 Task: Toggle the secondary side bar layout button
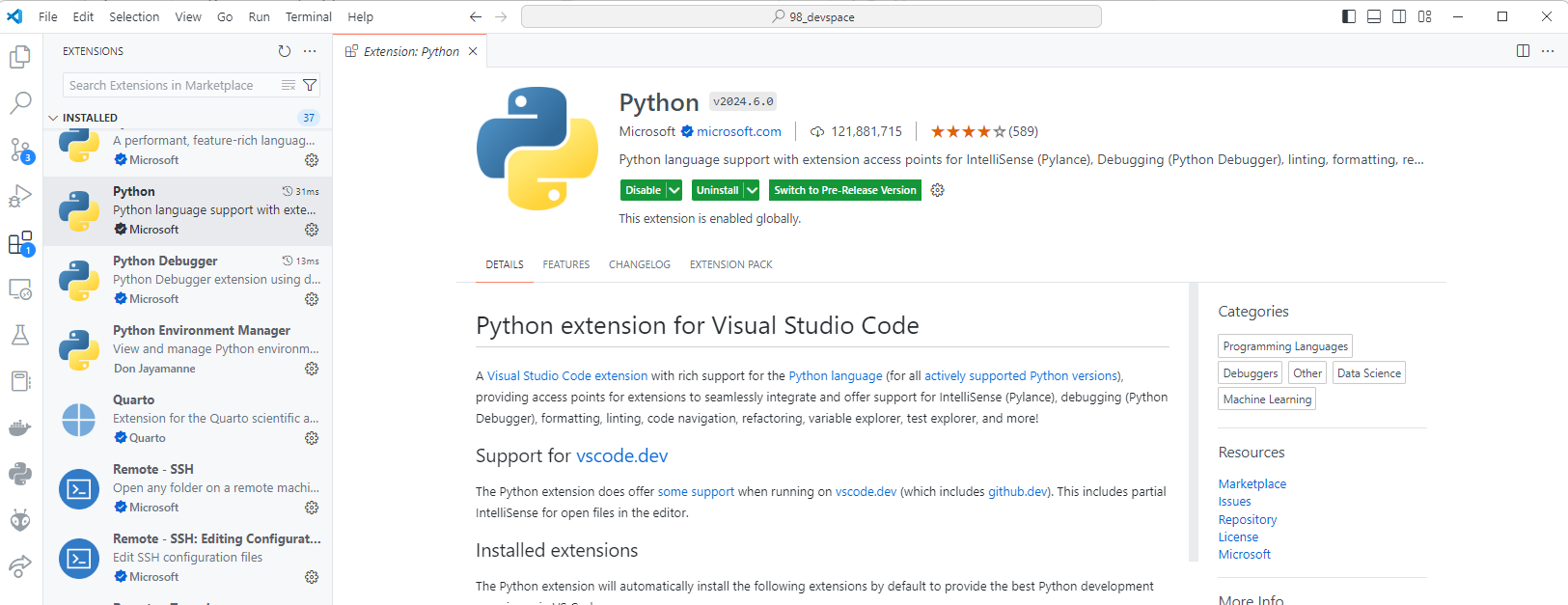pyautogui.click(x=1399, y=16)
